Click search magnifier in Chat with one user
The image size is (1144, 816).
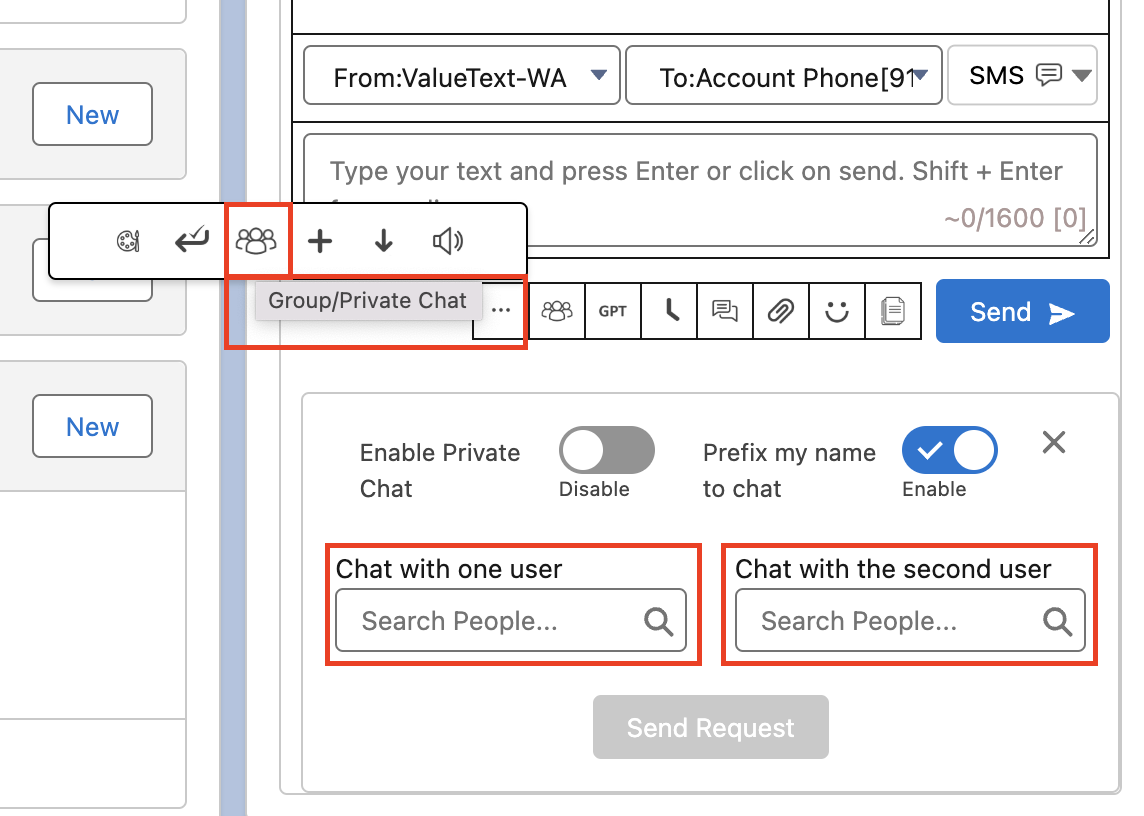(x=658, y=621)
